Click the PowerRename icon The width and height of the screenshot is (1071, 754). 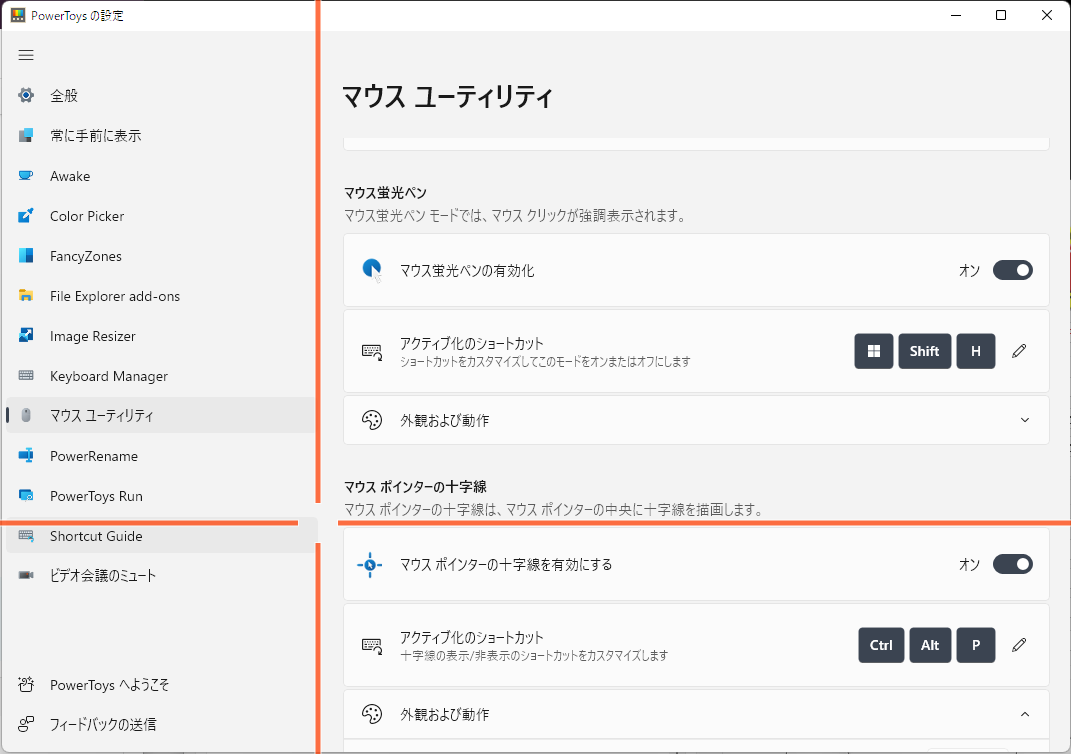[26, 456]
